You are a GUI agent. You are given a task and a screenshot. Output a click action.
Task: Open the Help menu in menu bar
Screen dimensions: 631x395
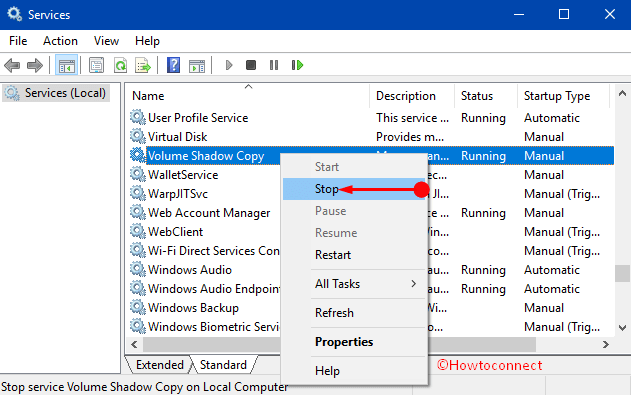147,41
